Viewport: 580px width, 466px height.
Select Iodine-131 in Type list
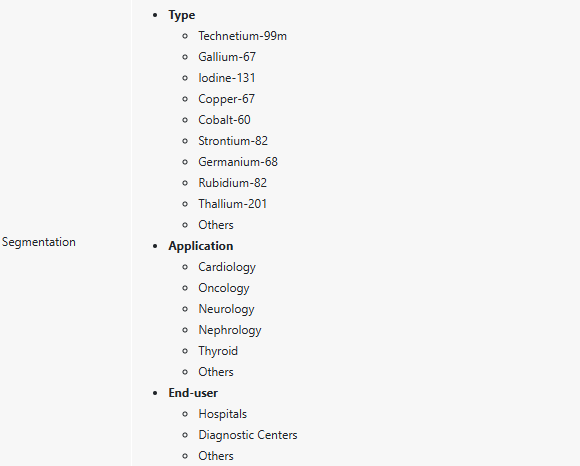227,78
